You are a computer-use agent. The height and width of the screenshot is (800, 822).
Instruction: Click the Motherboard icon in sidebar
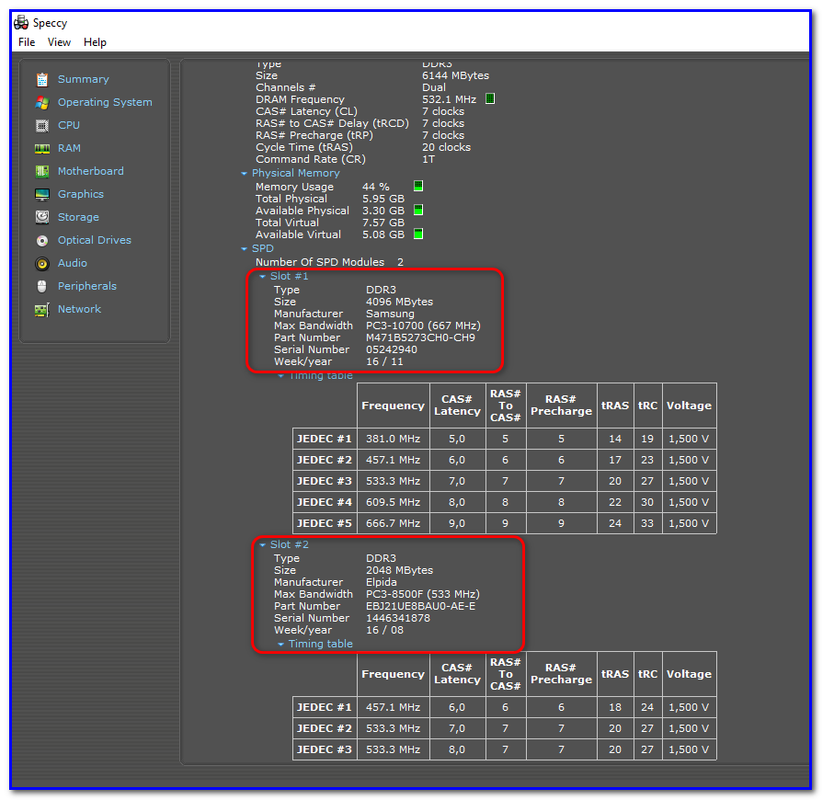[42, 171]
